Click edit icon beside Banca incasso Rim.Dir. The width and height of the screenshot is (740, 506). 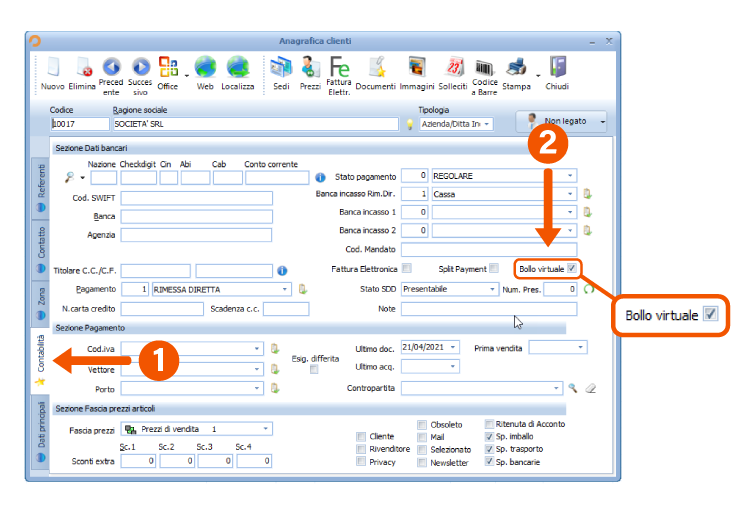588,194
